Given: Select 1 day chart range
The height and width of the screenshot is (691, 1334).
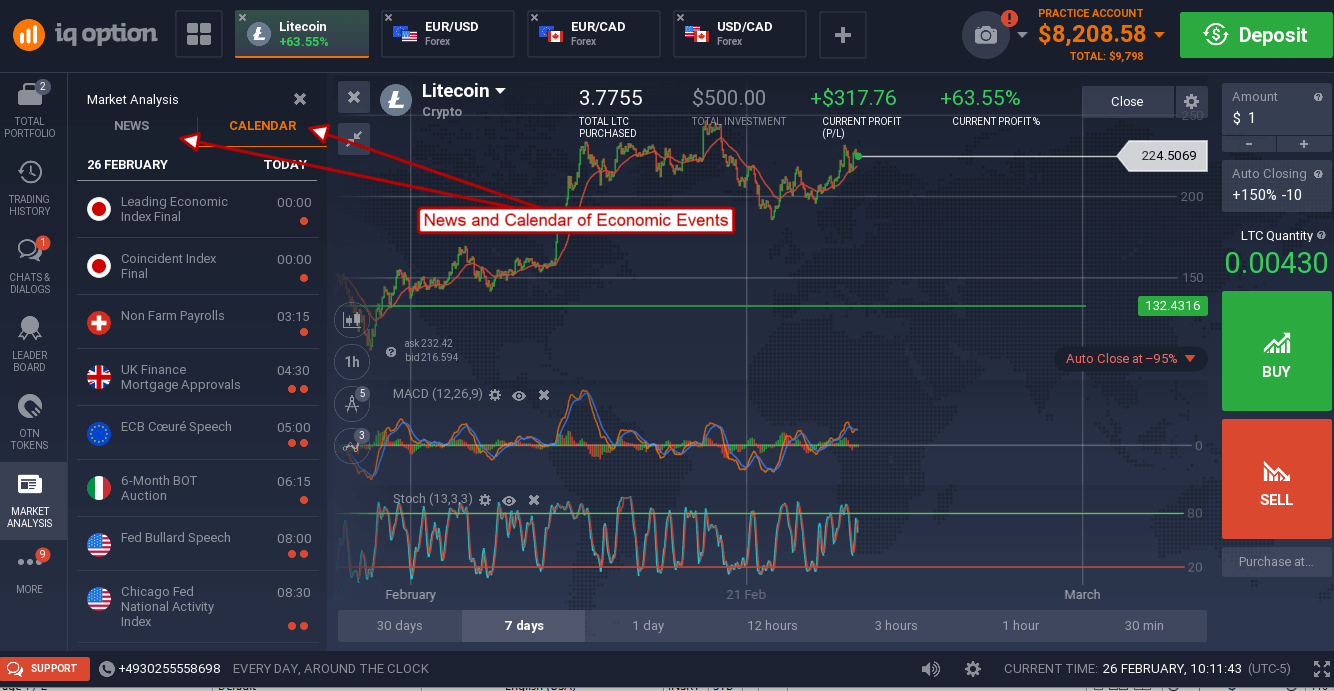Looking at the screenshot, I should (x=648, y=626).
